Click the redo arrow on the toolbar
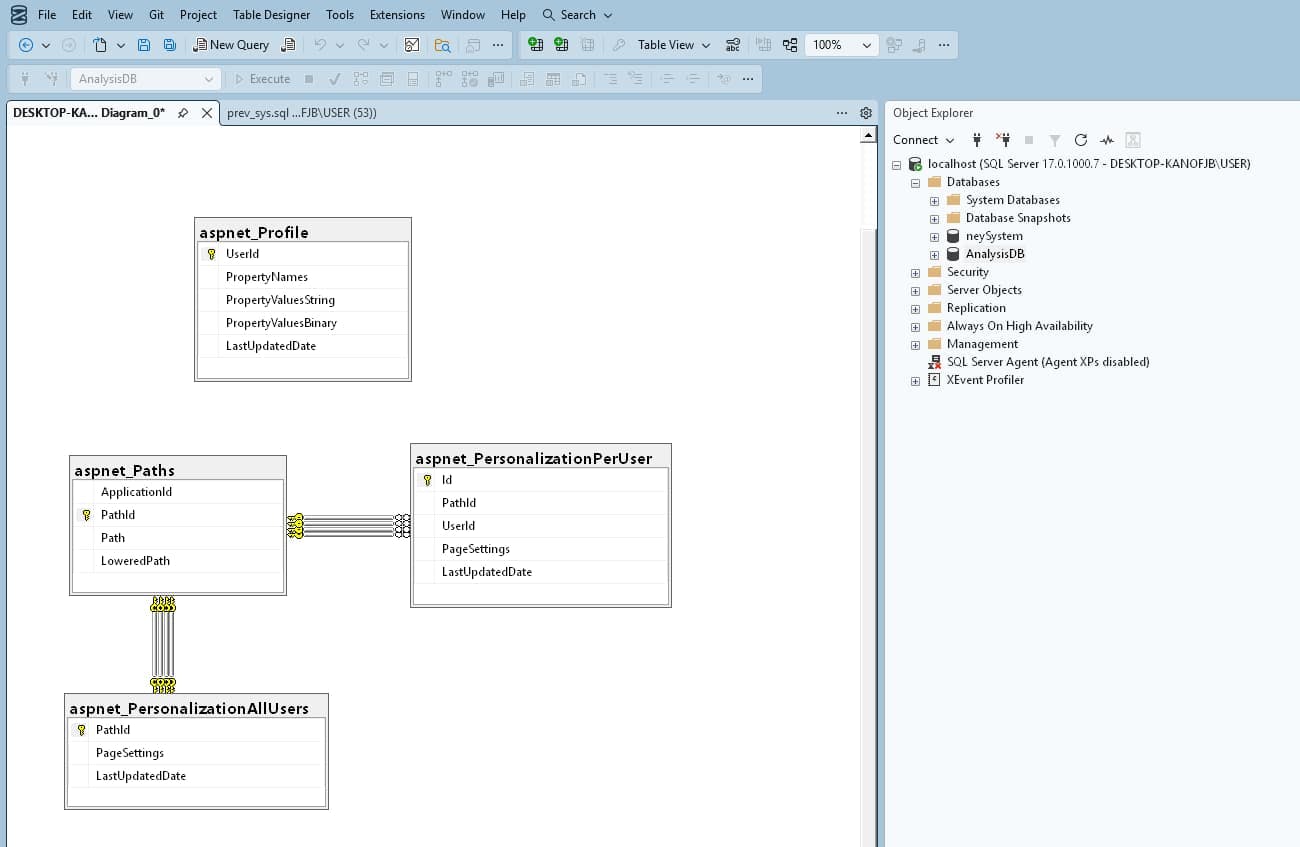The height and width of the screenshot is (847, 1300). tap(366, 44)
